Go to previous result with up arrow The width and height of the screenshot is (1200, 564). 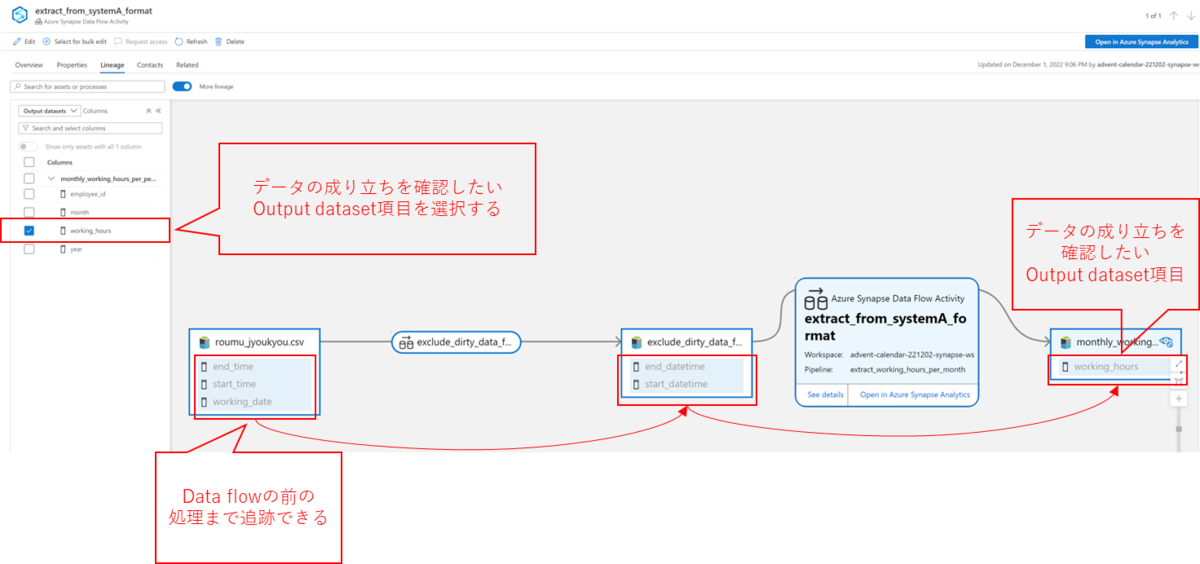[1175, 16]
